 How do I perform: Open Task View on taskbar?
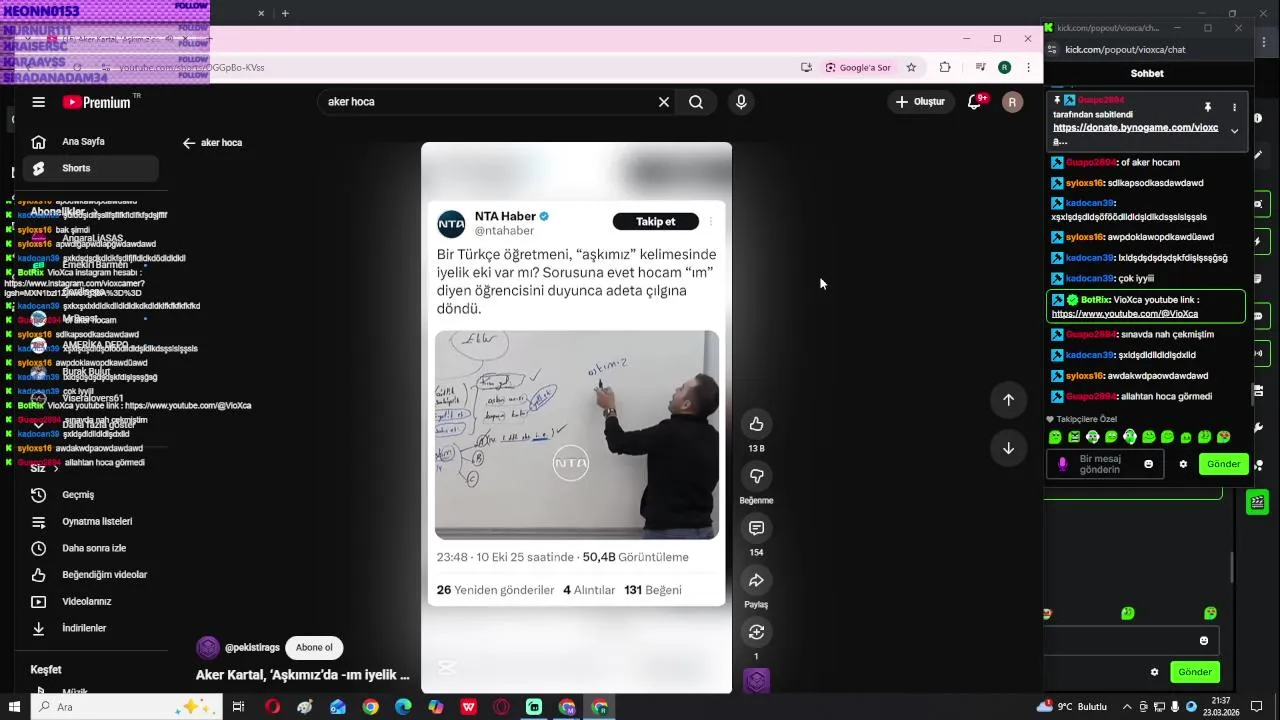[238, 707]
